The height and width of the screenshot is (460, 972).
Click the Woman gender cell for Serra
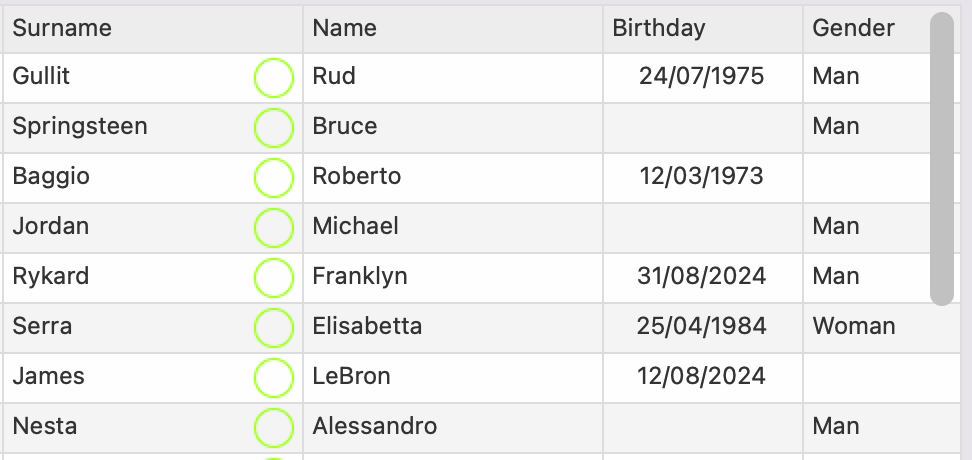[x=854, y=327]
